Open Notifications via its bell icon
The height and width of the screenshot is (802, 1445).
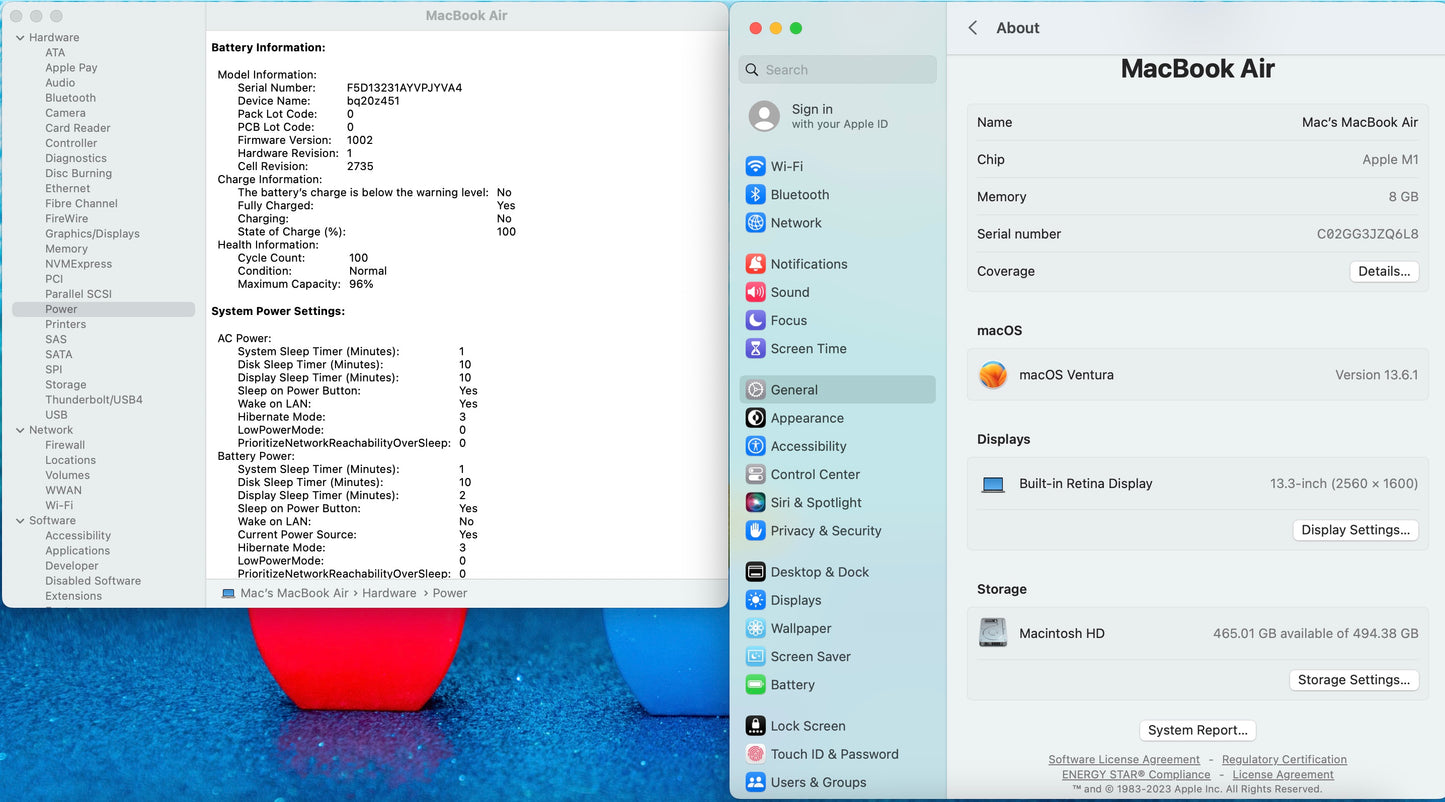(x=755, y=264)
